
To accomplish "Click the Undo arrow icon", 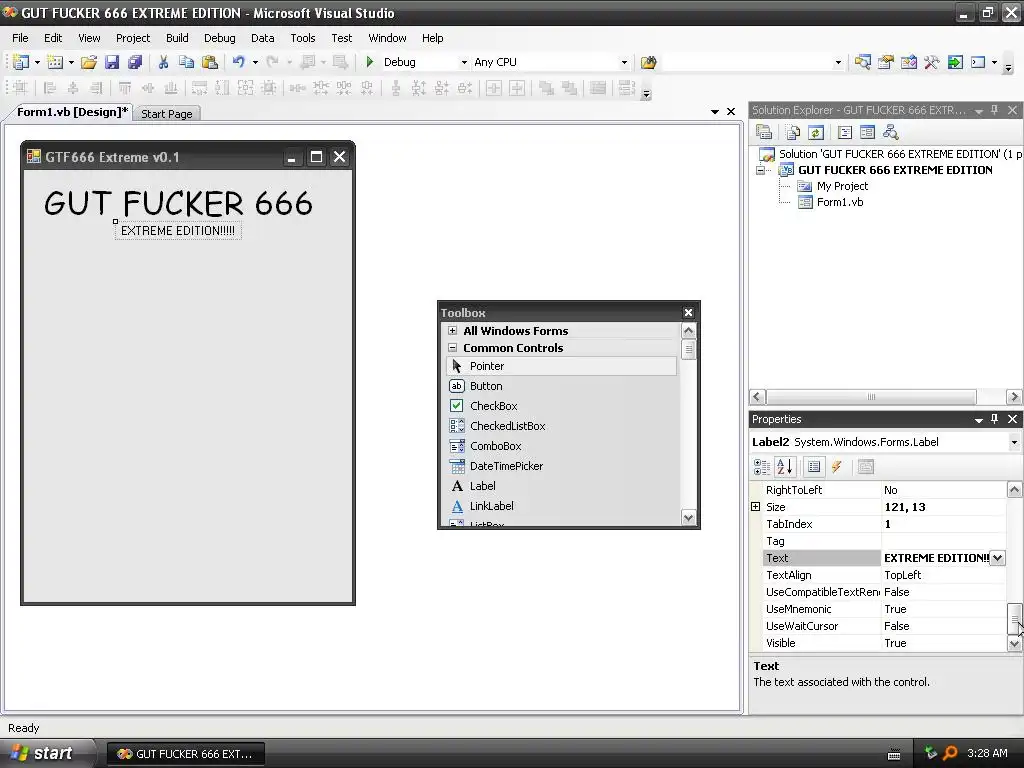I will (x=238, y=62).
